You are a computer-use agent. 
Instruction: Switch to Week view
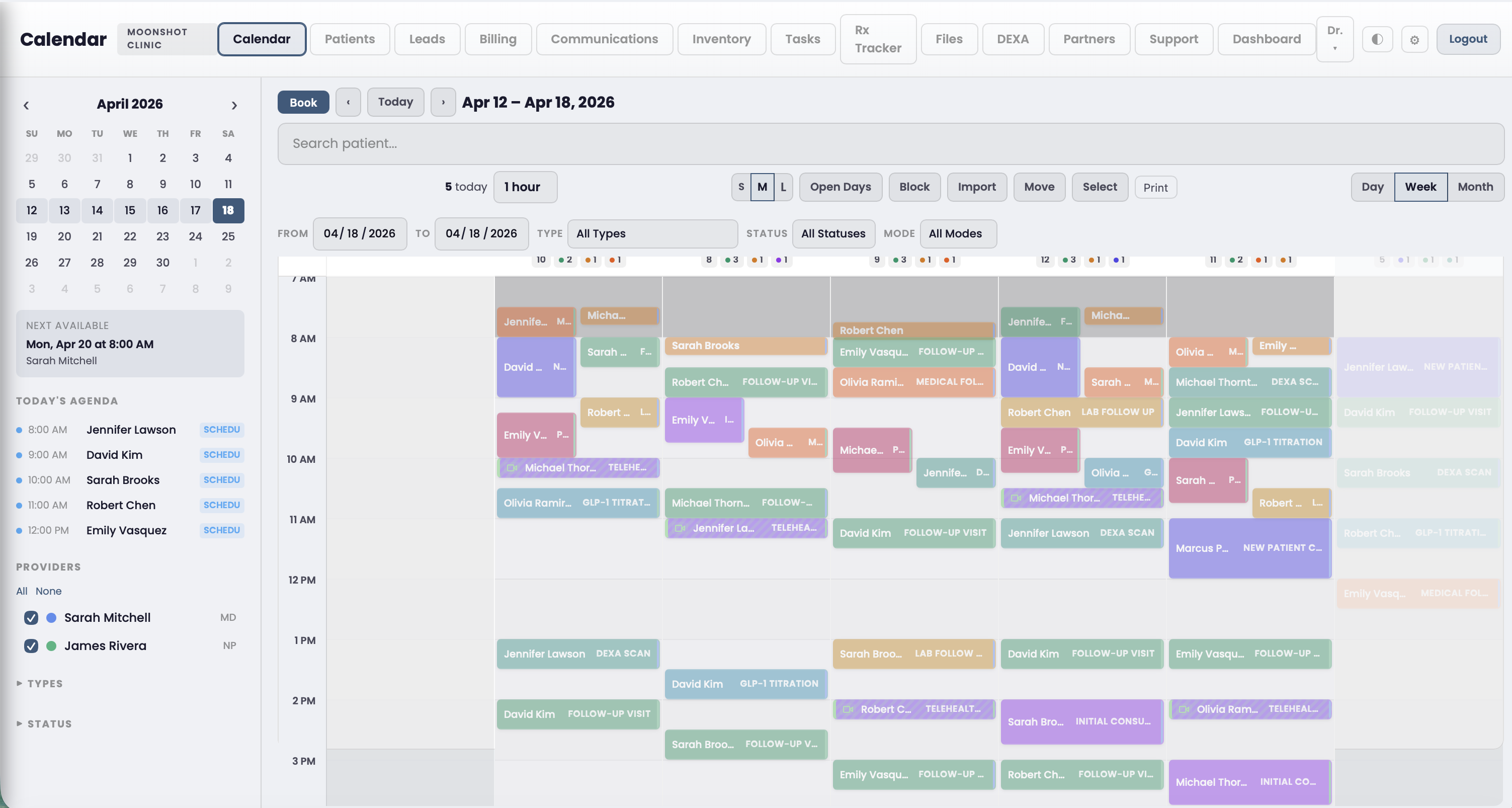(1420, 187)
